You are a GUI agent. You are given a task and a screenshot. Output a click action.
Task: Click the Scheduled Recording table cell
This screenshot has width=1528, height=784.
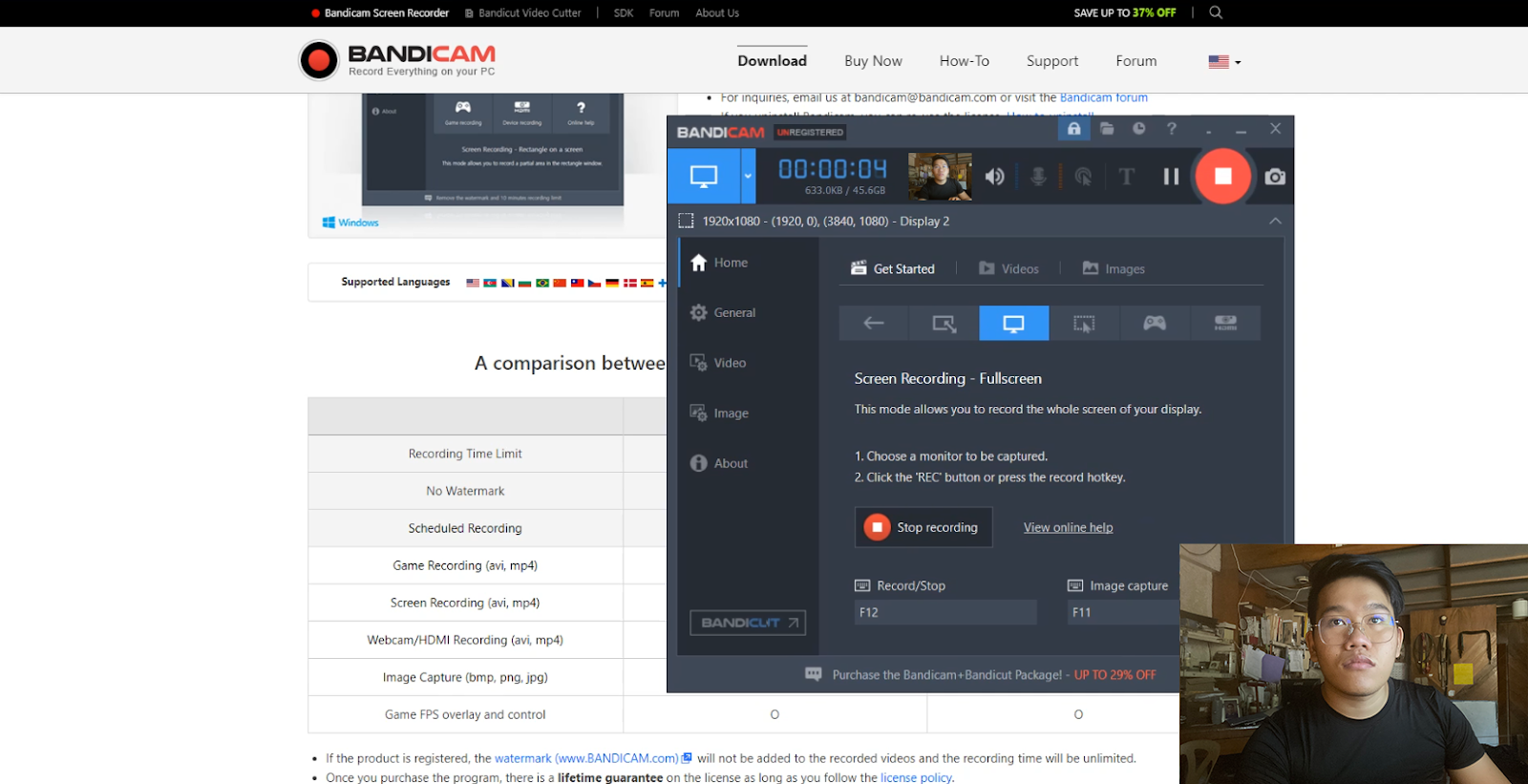pos(465,528)
